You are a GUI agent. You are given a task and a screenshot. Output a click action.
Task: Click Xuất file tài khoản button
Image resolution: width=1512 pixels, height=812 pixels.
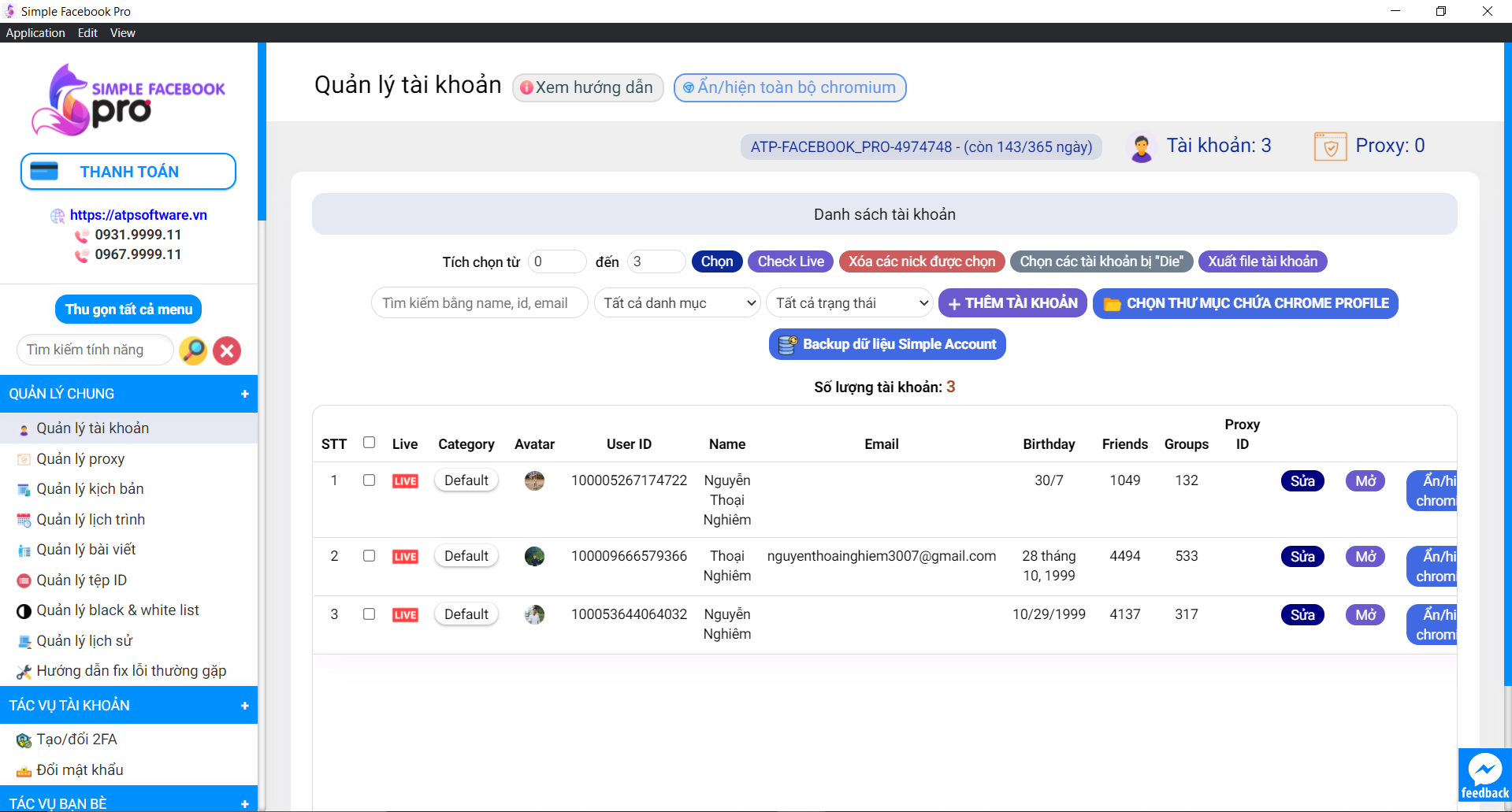(x=1263, y=261)
